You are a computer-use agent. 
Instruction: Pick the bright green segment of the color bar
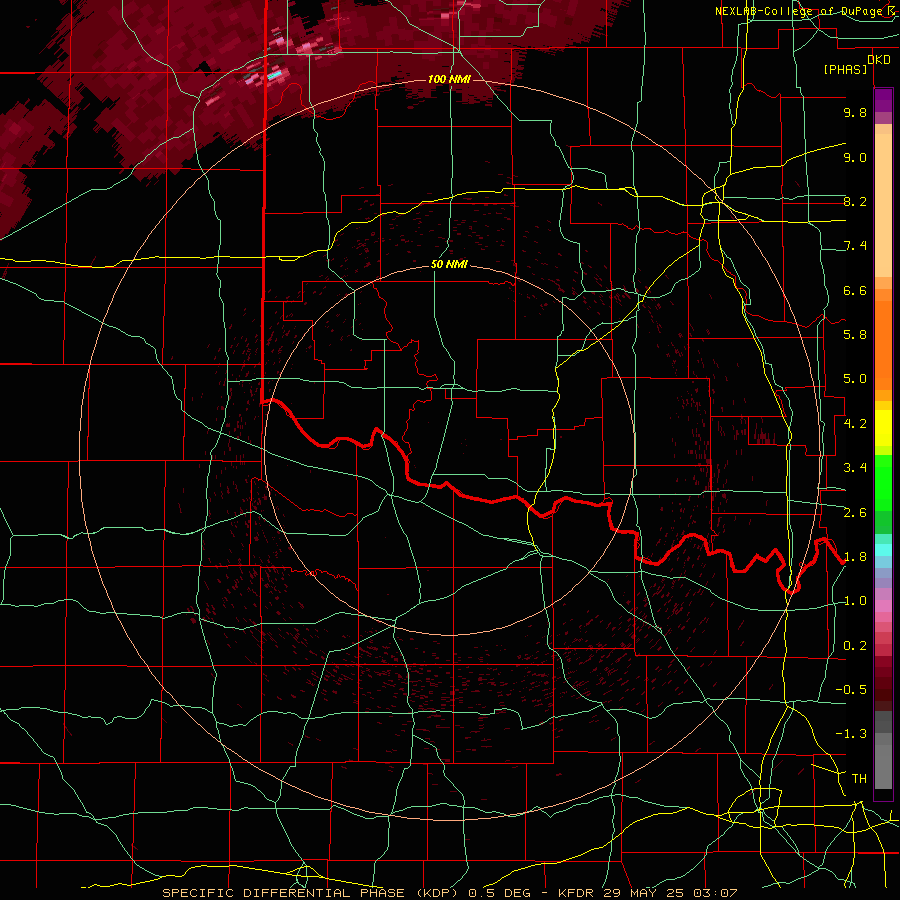click(883, 482)
